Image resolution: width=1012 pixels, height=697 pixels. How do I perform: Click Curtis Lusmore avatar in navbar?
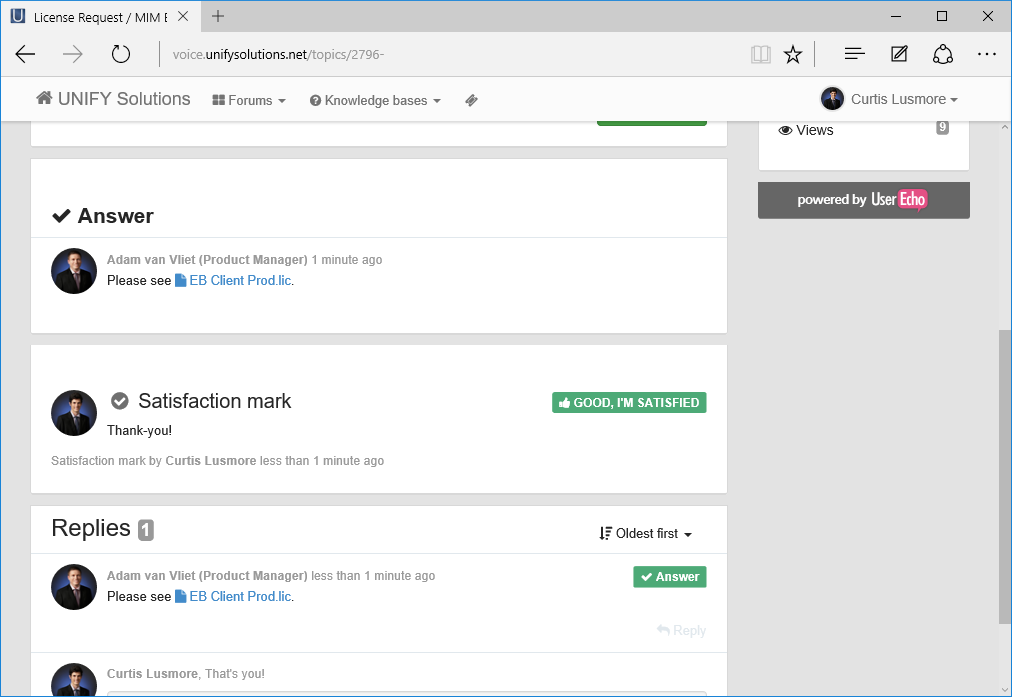833,99
